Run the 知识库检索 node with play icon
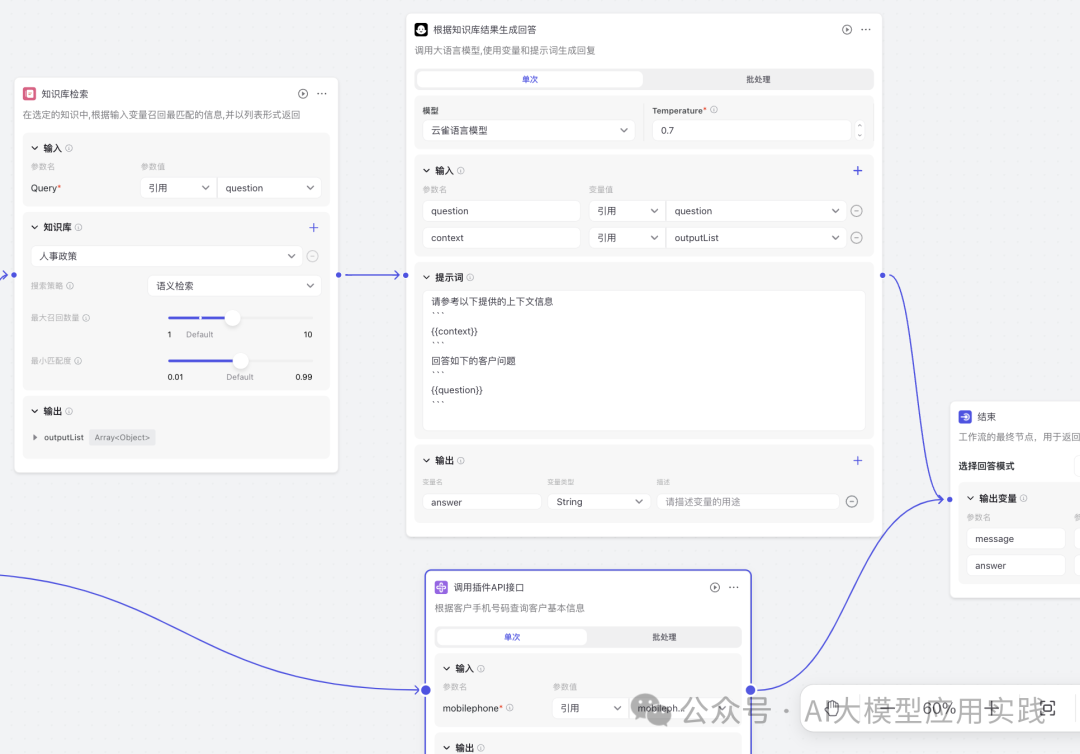This screenshot has width=1080, height=754. pyautogui.click(x=303, y=94)
